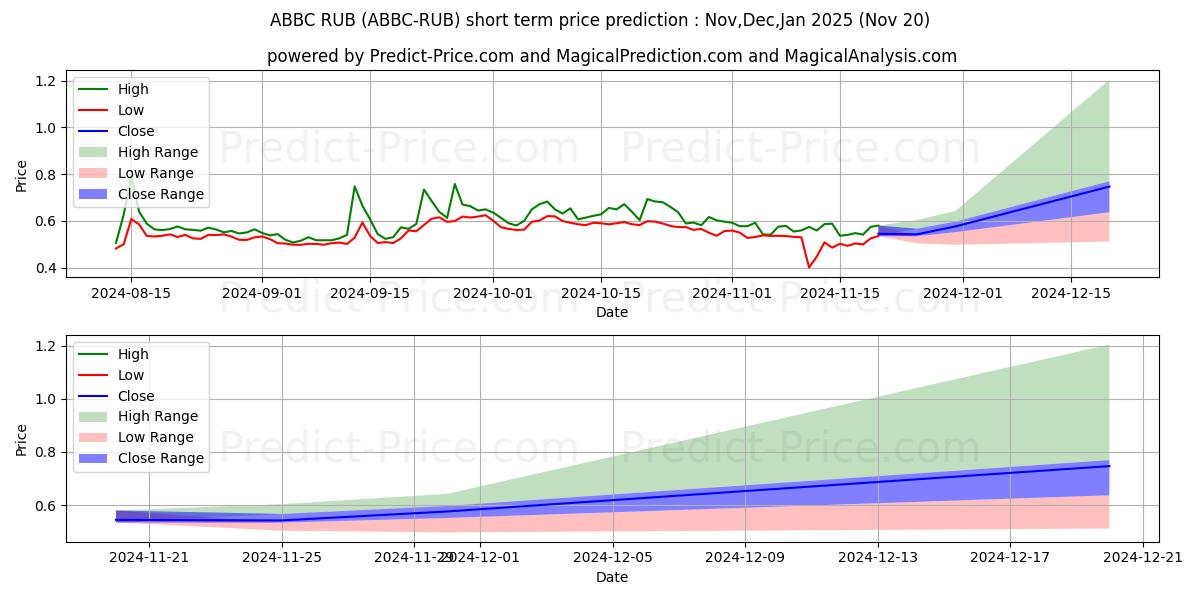Click the Date x-axis label of top chart

(612, 312)
